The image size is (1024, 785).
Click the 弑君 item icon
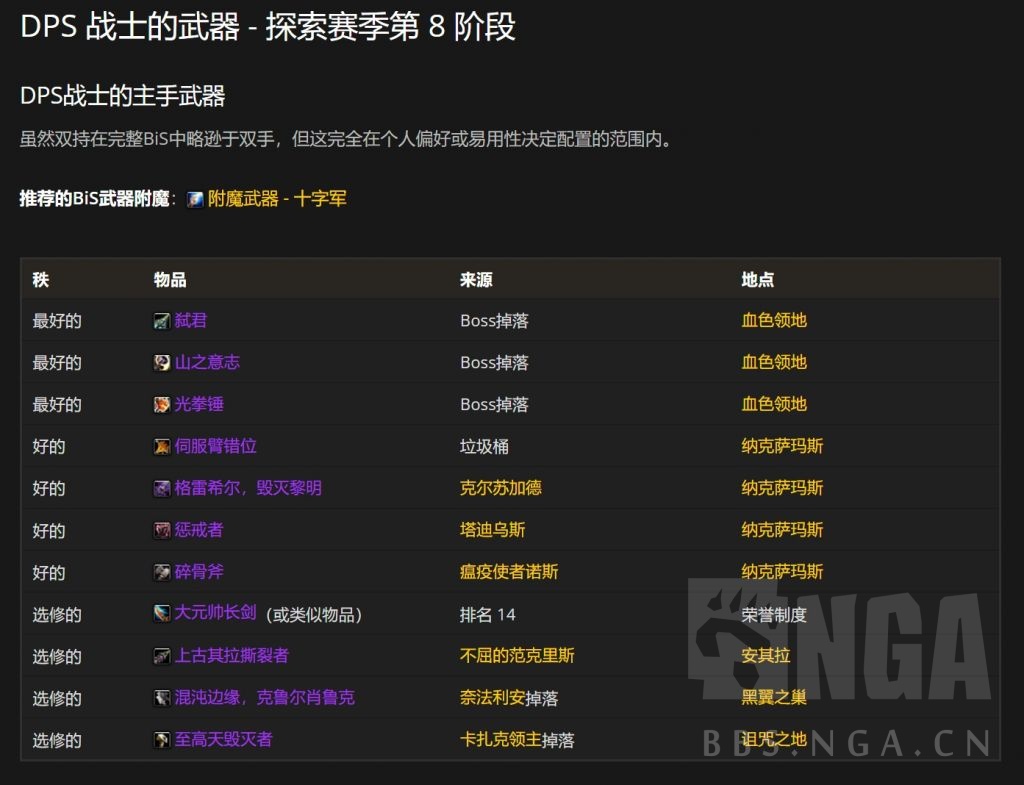(x=162, y=320)
